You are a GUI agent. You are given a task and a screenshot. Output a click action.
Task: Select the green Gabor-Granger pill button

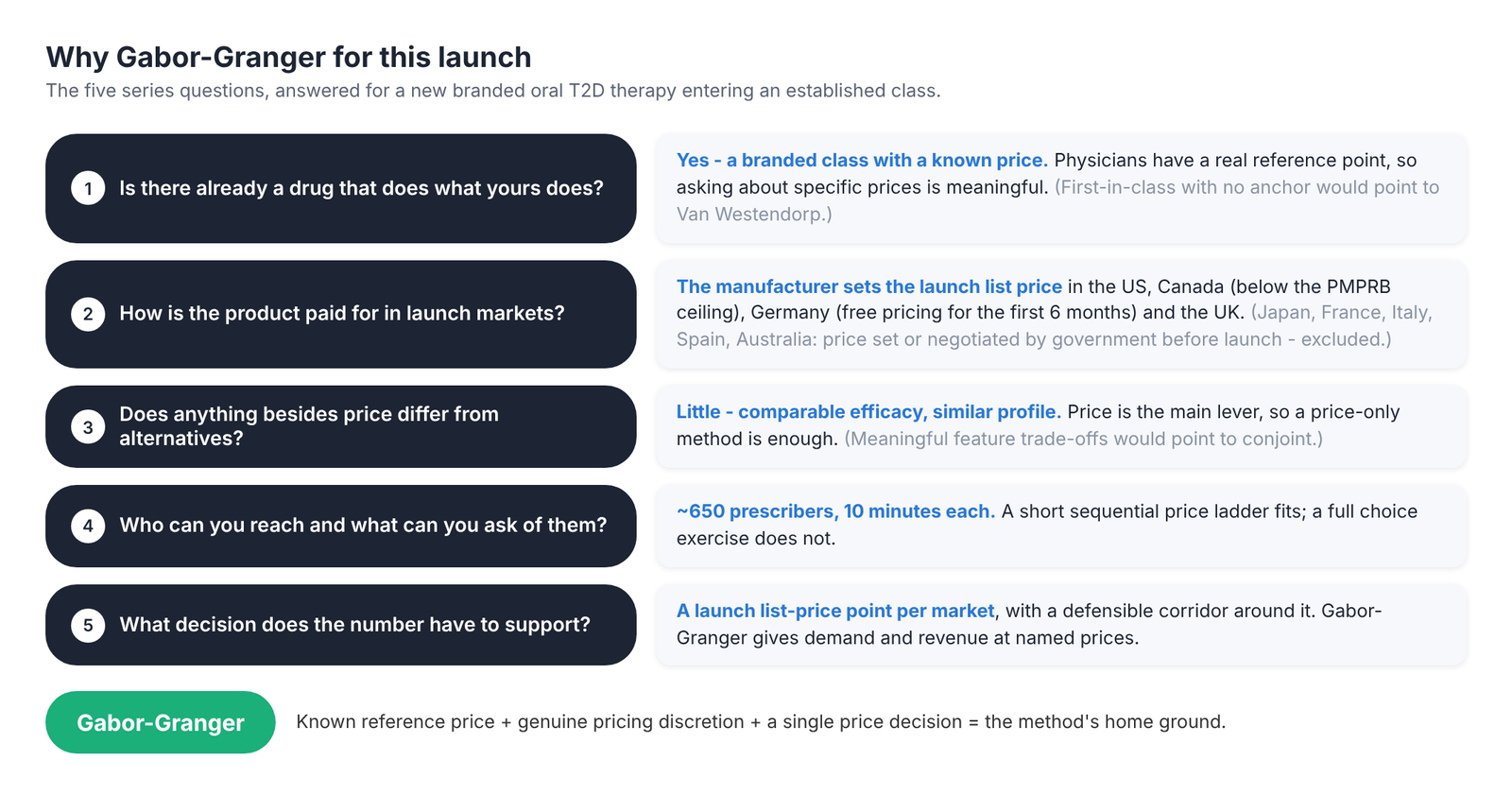tap(161, 722)
